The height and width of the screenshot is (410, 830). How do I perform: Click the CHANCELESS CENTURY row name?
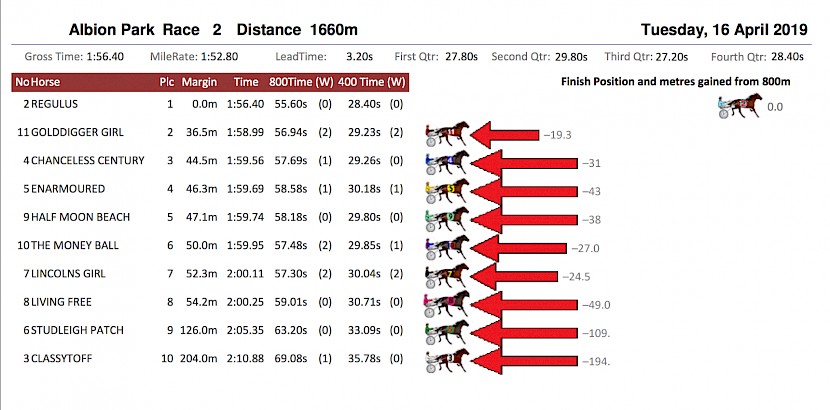coord(88,160)
